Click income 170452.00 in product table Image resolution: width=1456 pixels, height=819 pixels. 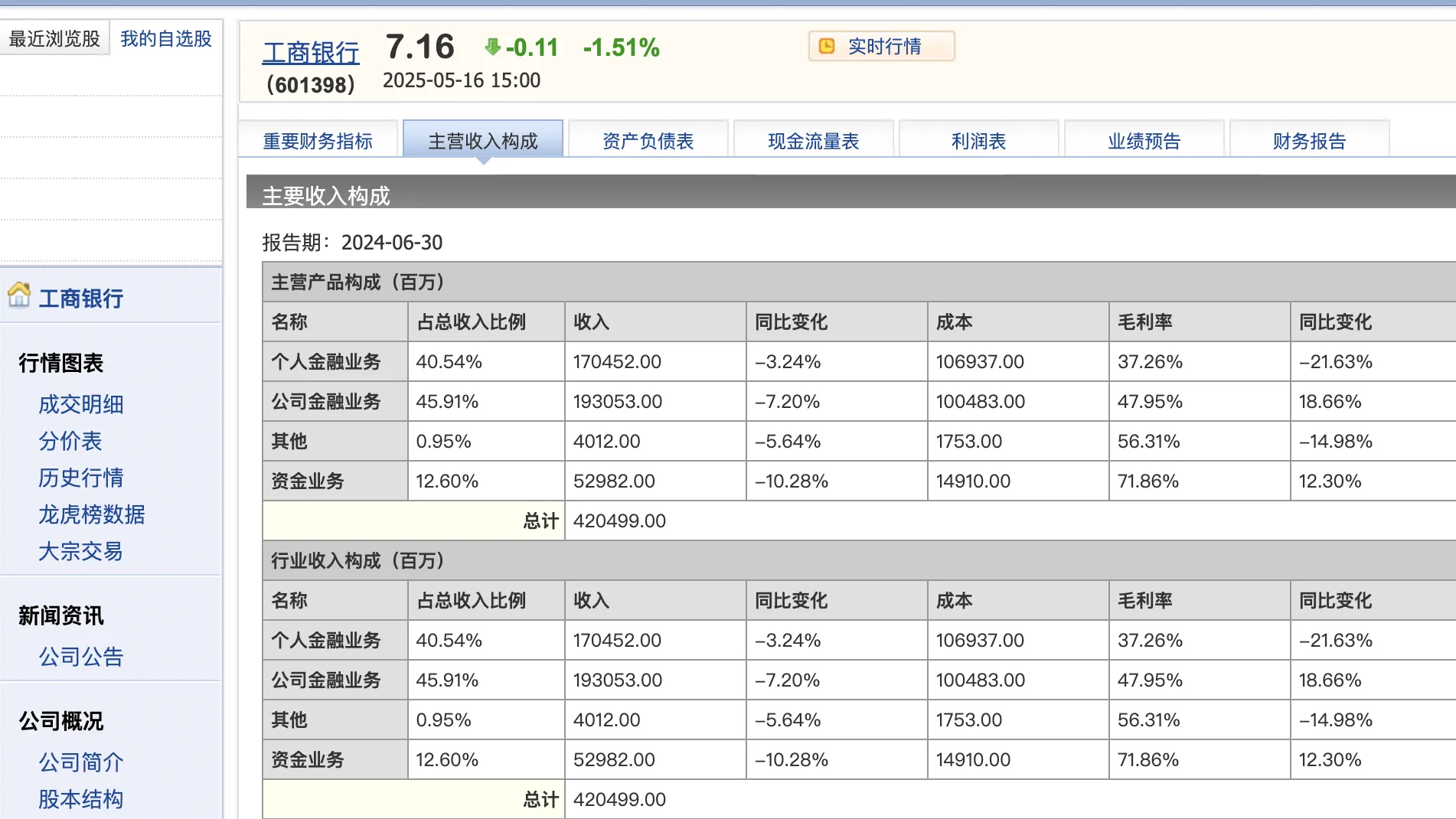617,362
